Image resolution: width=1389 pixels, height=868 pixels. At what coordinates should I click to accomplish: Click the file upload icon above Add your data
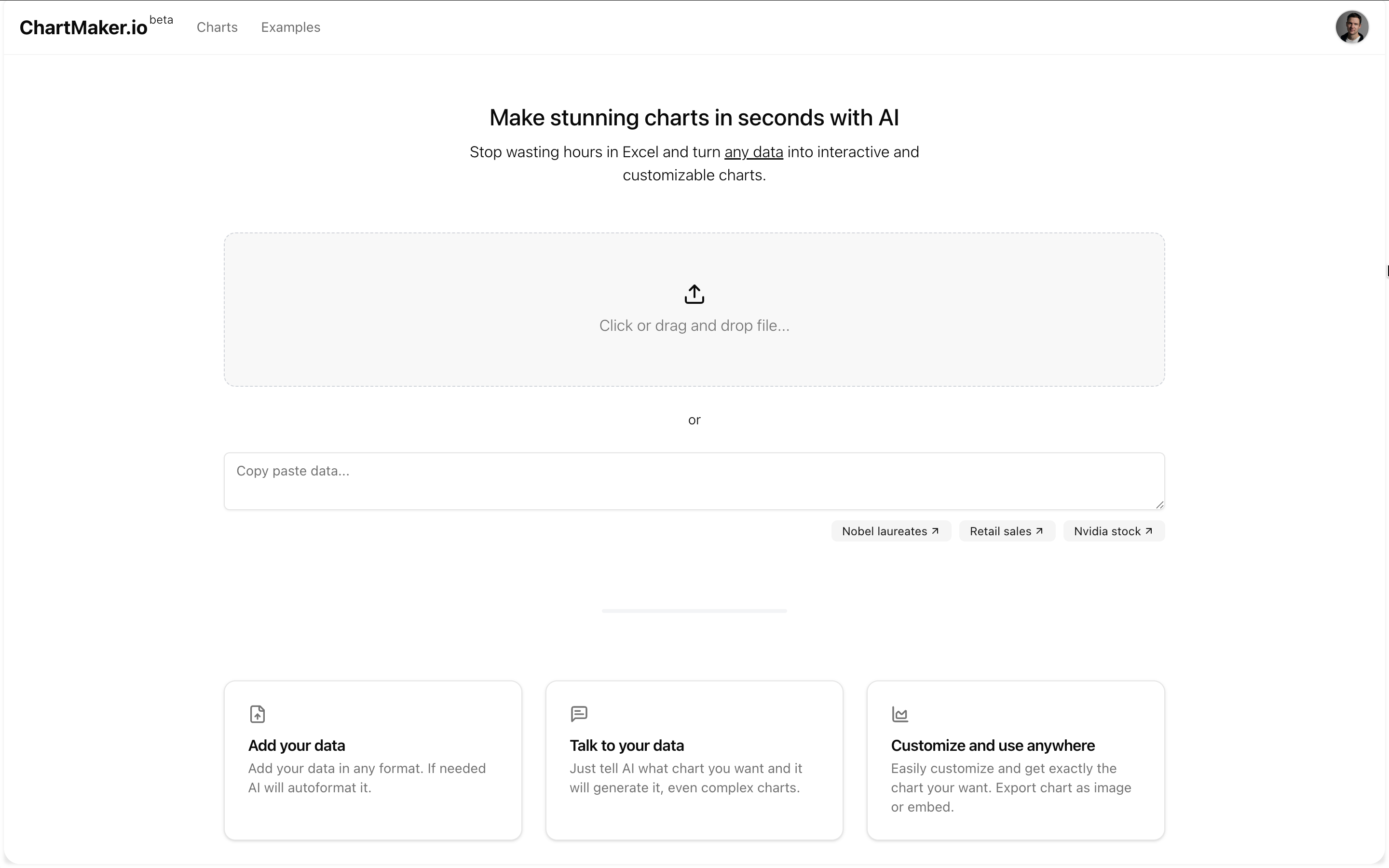point(257,714)
